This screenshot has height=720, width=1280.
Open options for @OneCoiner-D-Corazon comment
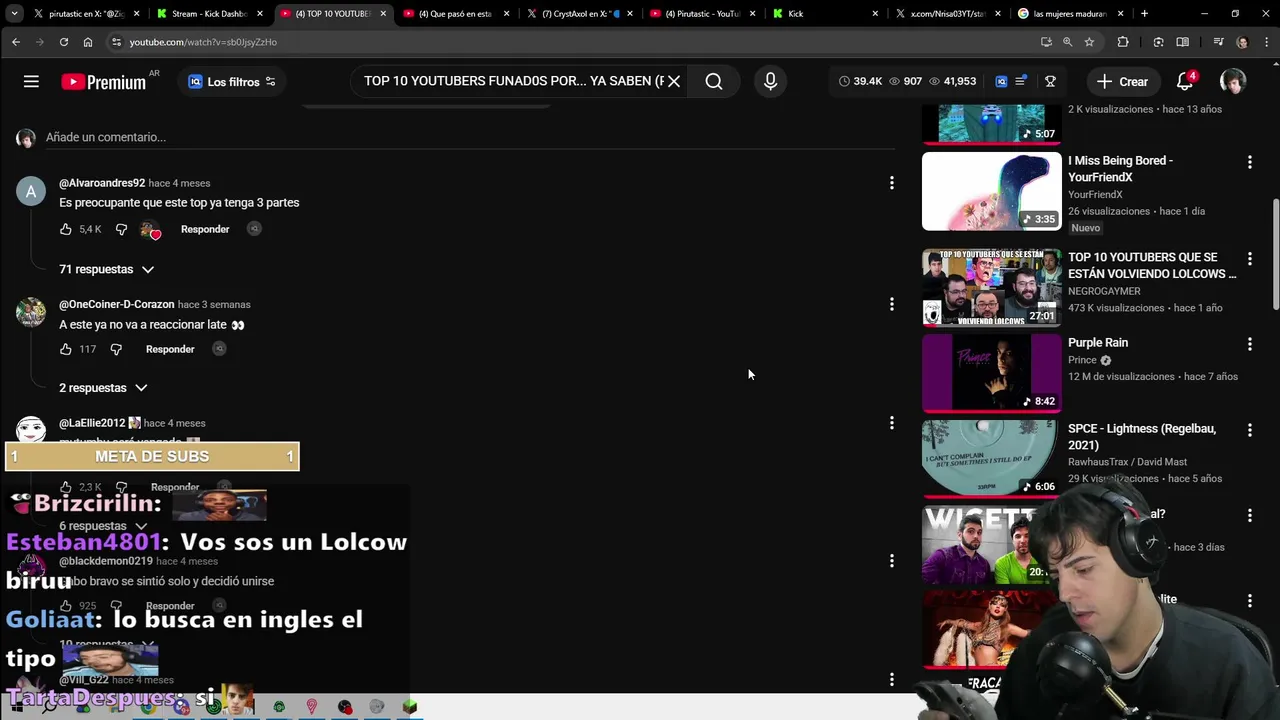892,304
